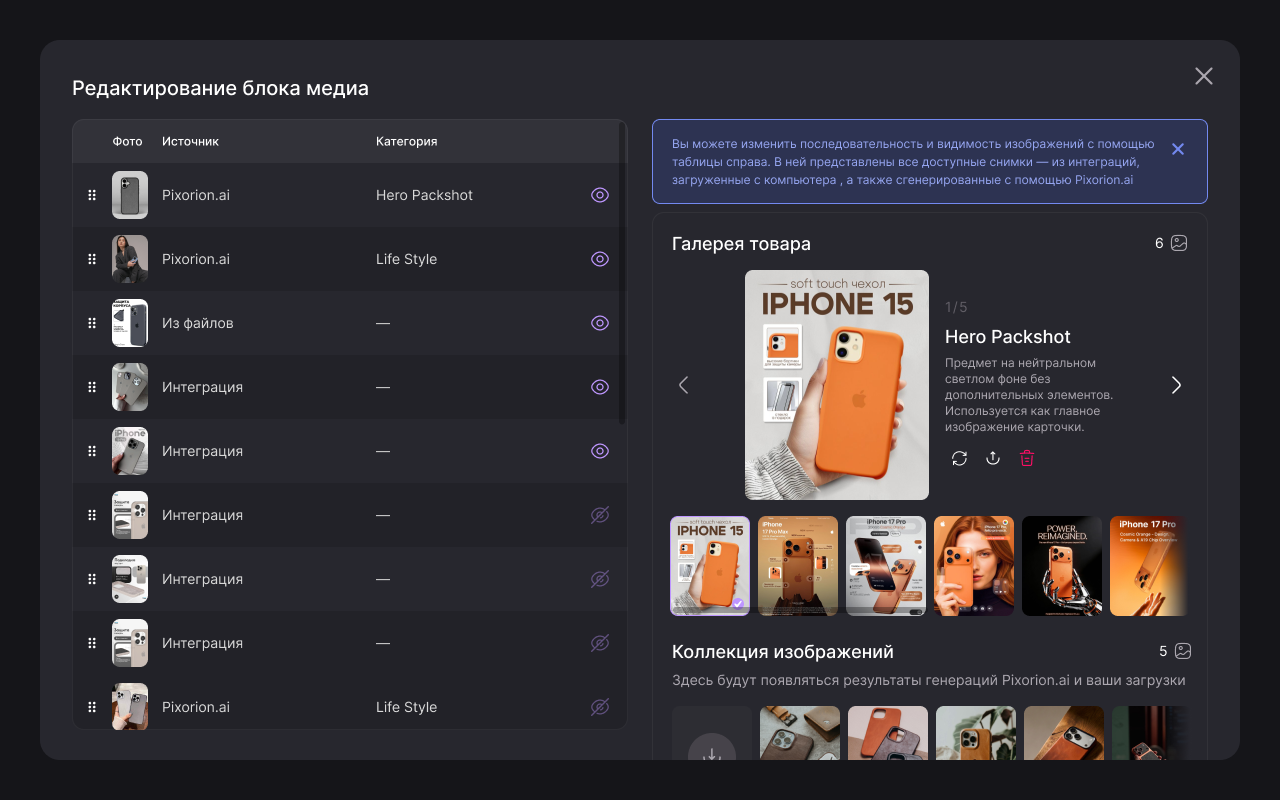Select the POWER. REIMAGINED. gallery thumbnail
This screenshot has height=800, width=1280.
tap(1061, 566)
